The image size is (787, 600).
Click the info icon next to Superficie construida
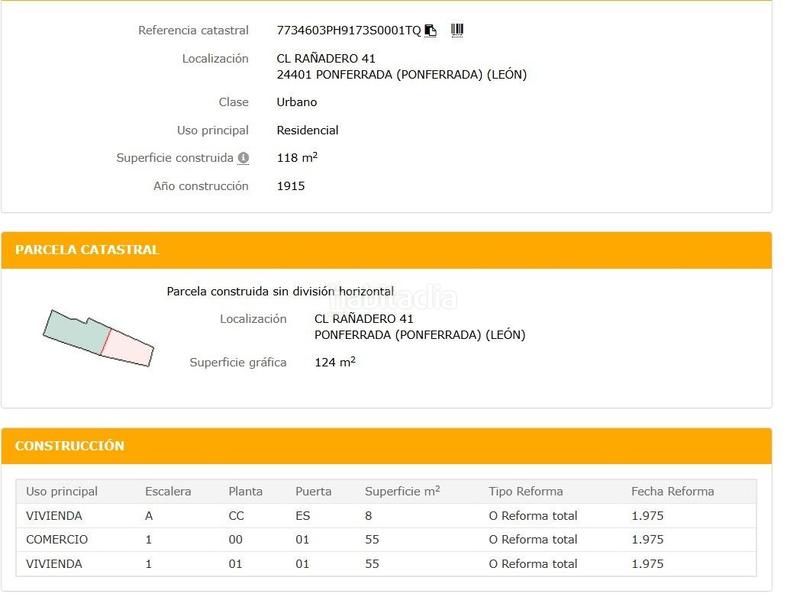click(243, 158)
